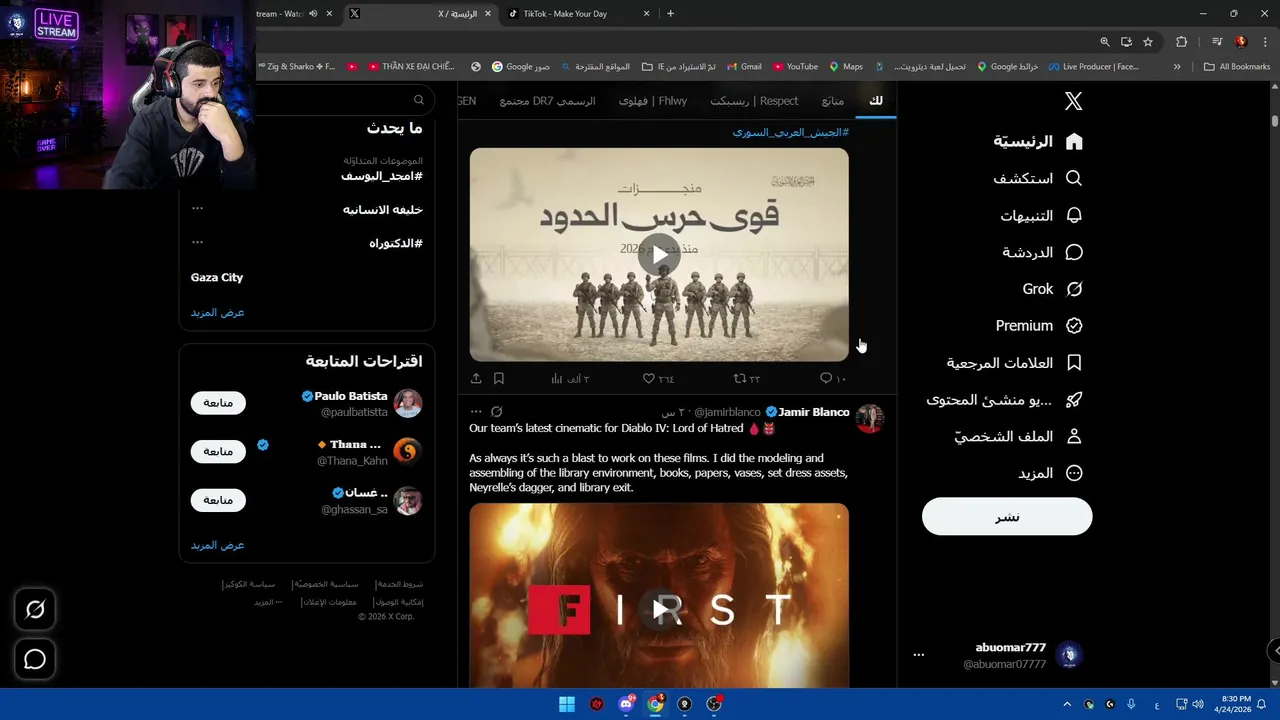This screenshot has width=1280, height=720.
Task: Open the Windows Start menu
Action: [x=567, y=704]
